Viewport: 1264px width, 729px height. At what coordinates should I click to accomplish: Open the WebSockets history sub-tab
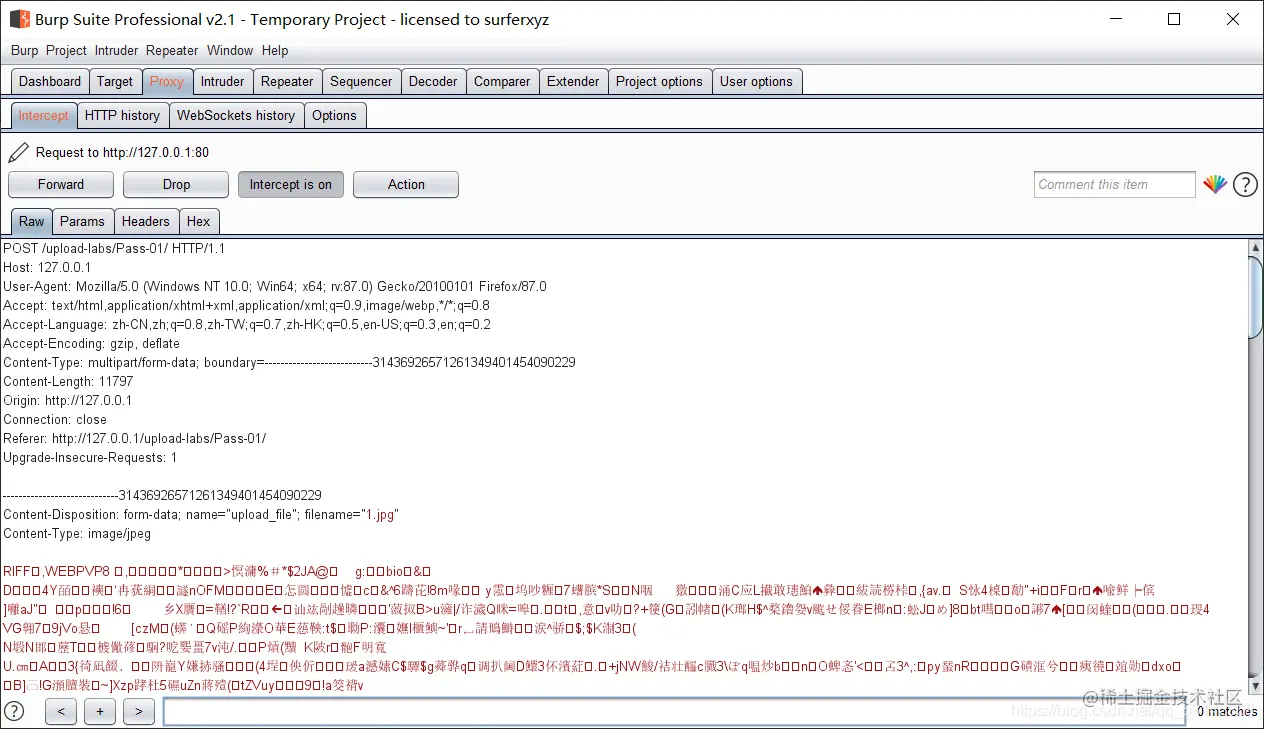click(236, 115)
